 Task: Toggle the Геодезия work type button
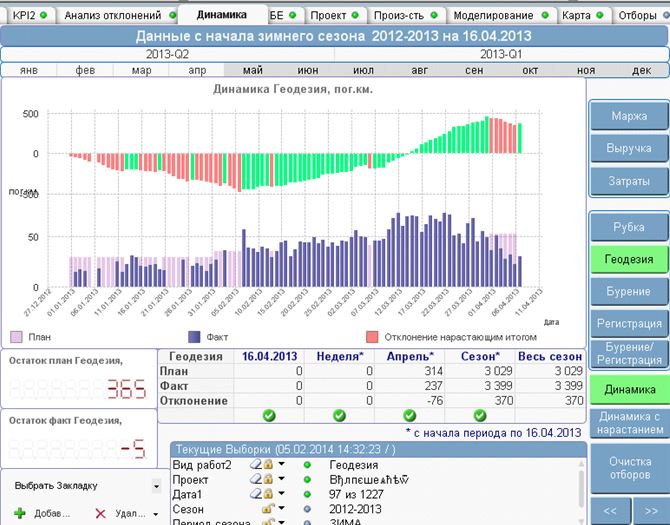[627, 258]
